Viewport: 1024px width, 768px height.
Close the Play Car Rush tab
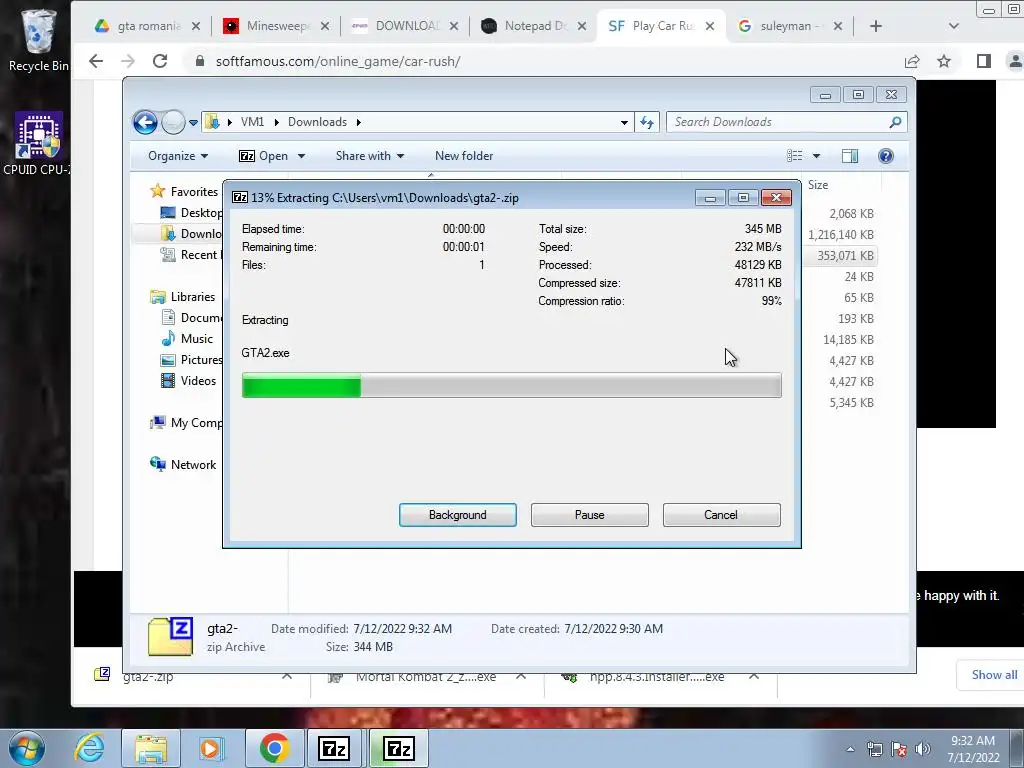710,26
